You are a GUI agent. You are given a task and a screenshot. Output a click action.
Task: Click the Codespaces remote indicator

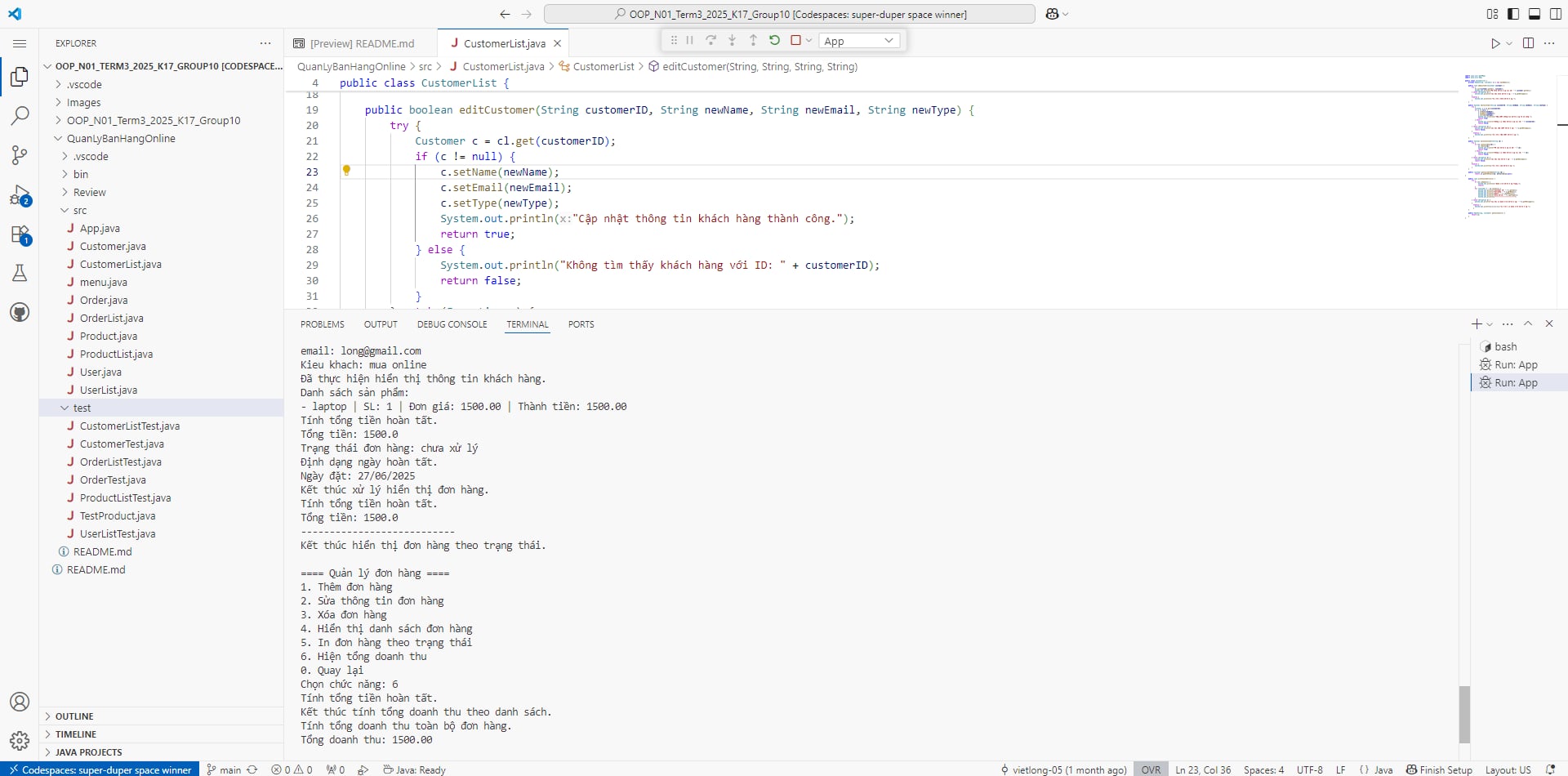point(100,769)
